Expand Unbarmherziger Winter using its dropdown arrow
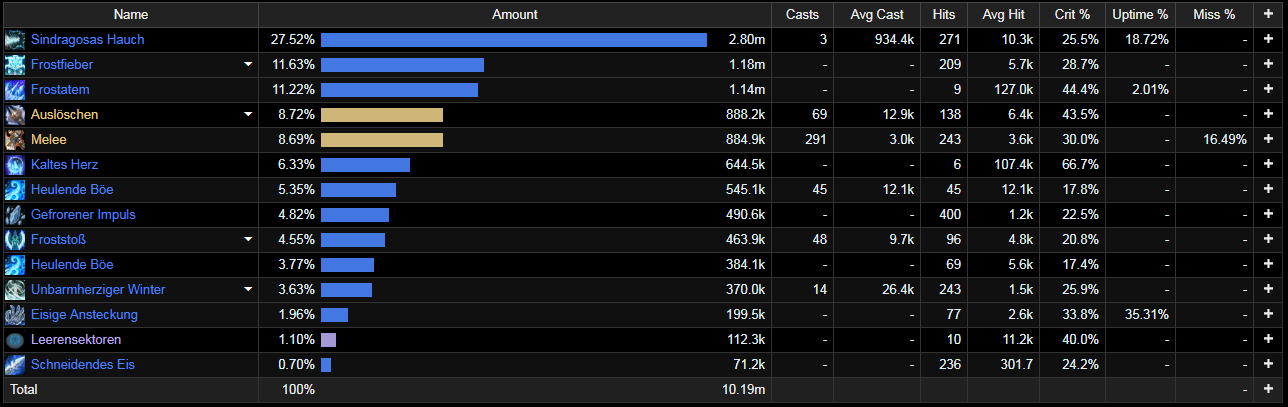The height and width of the screenshot is (407, 1288). (x=248, y=290)
